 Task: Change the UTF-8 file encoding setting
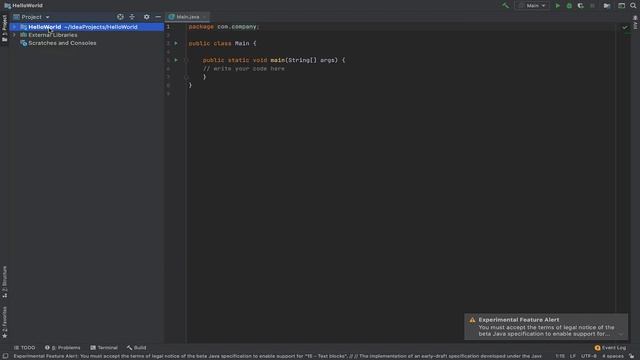point(589,356)
